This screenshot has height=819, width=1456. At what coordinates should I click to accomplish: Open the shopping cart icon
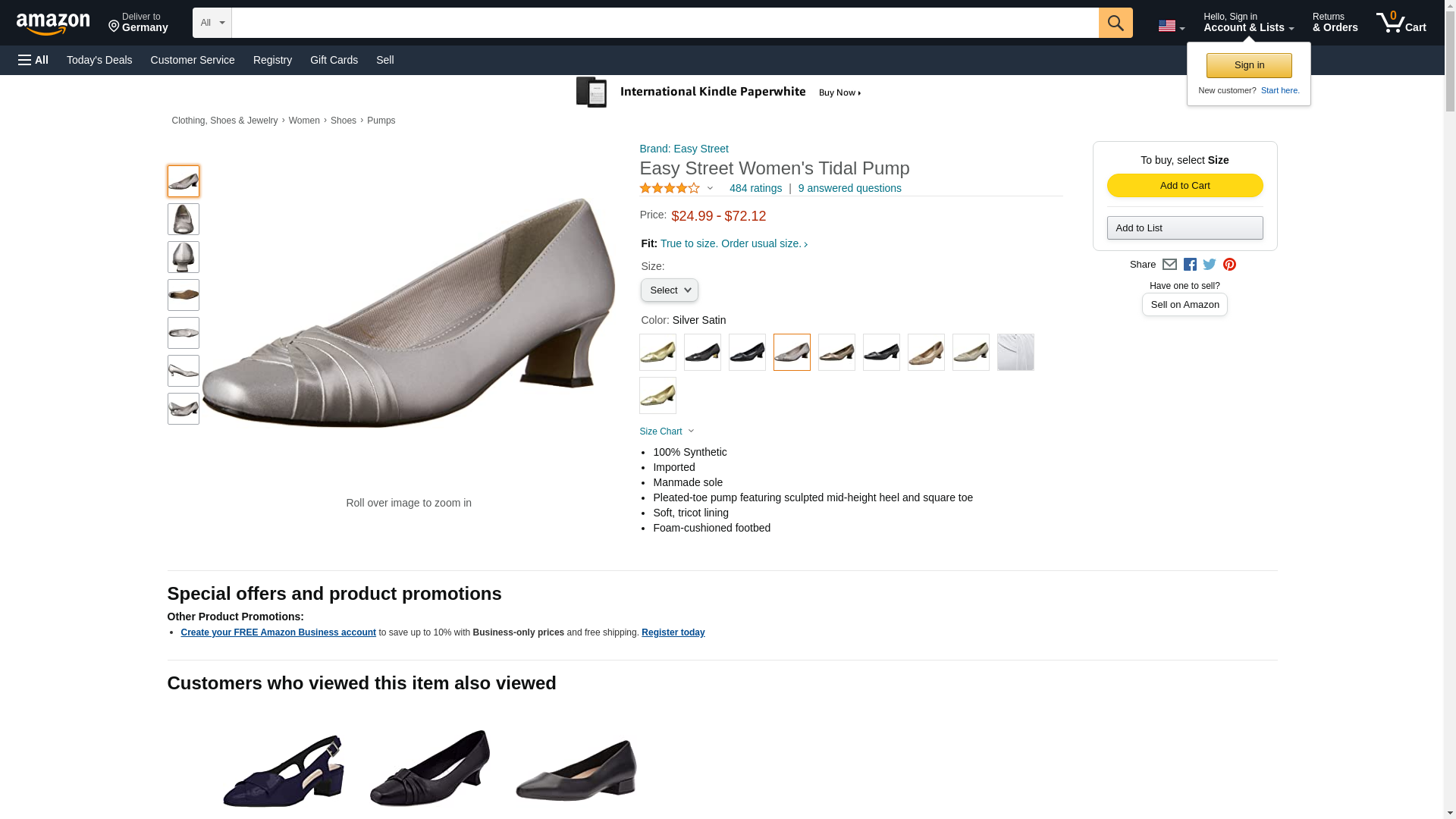[1401, 22]
